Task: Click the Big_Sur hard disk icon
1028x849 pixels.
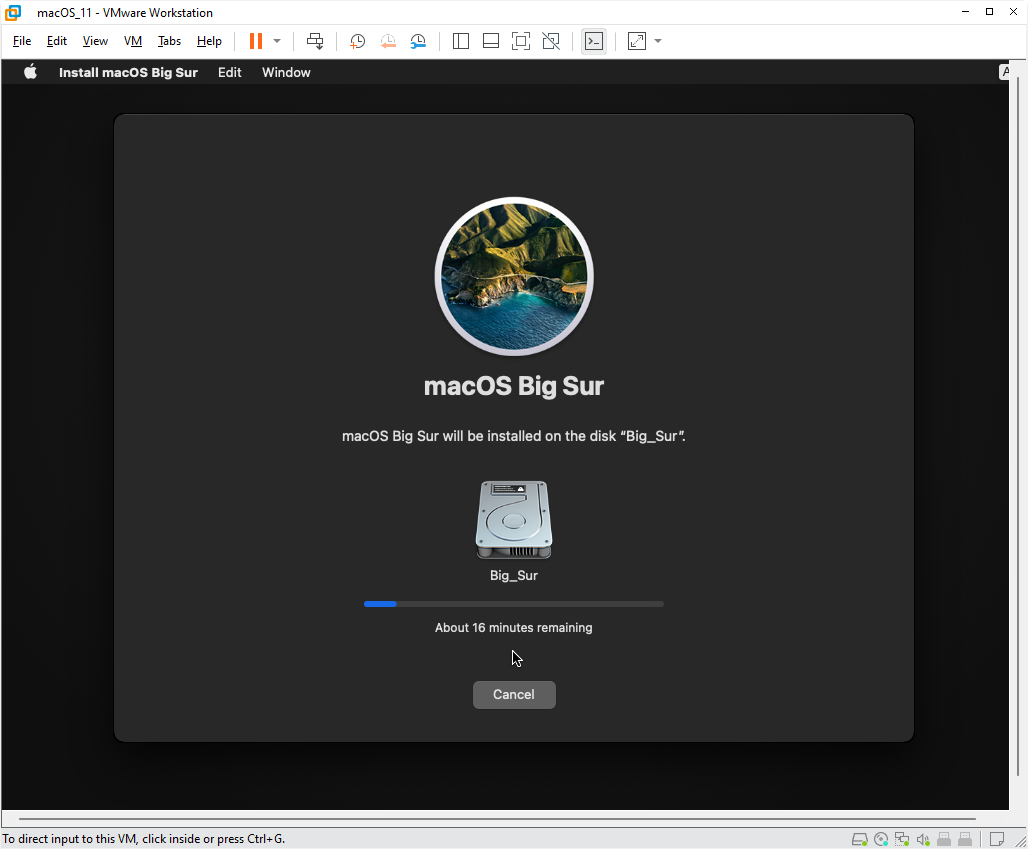Action: click(514, 520)
